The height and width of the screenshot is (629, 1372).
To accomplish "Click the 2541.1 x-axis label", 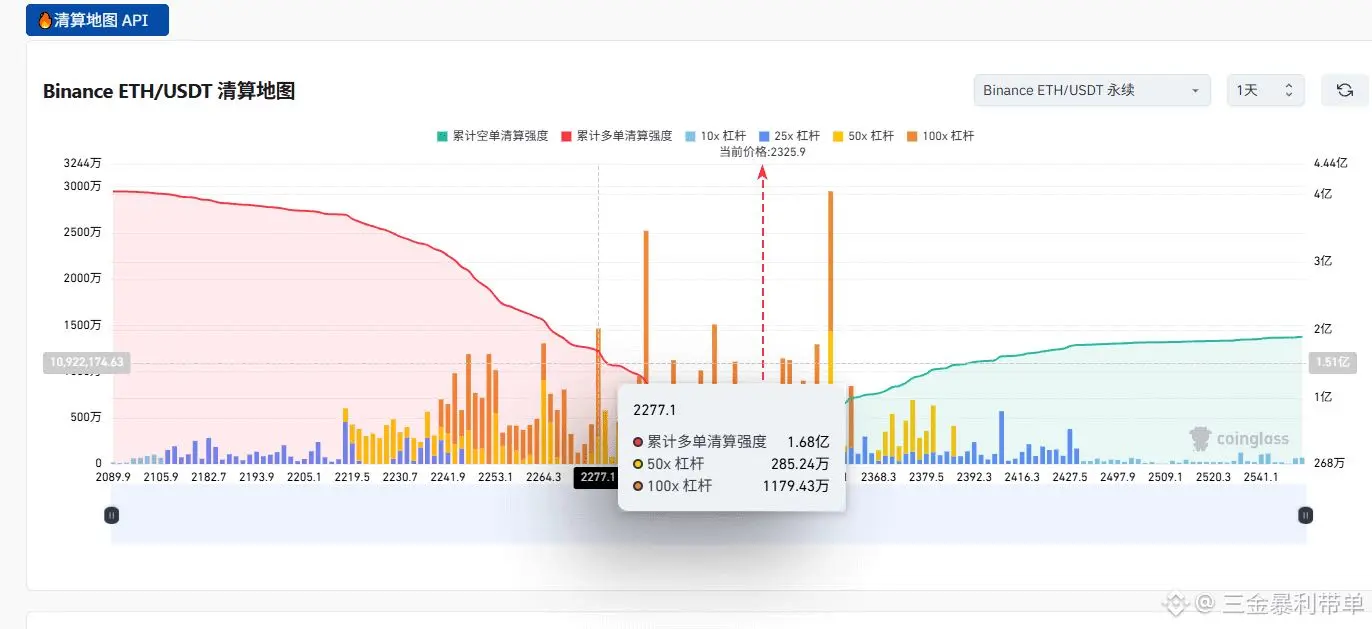I will 1261,477.
